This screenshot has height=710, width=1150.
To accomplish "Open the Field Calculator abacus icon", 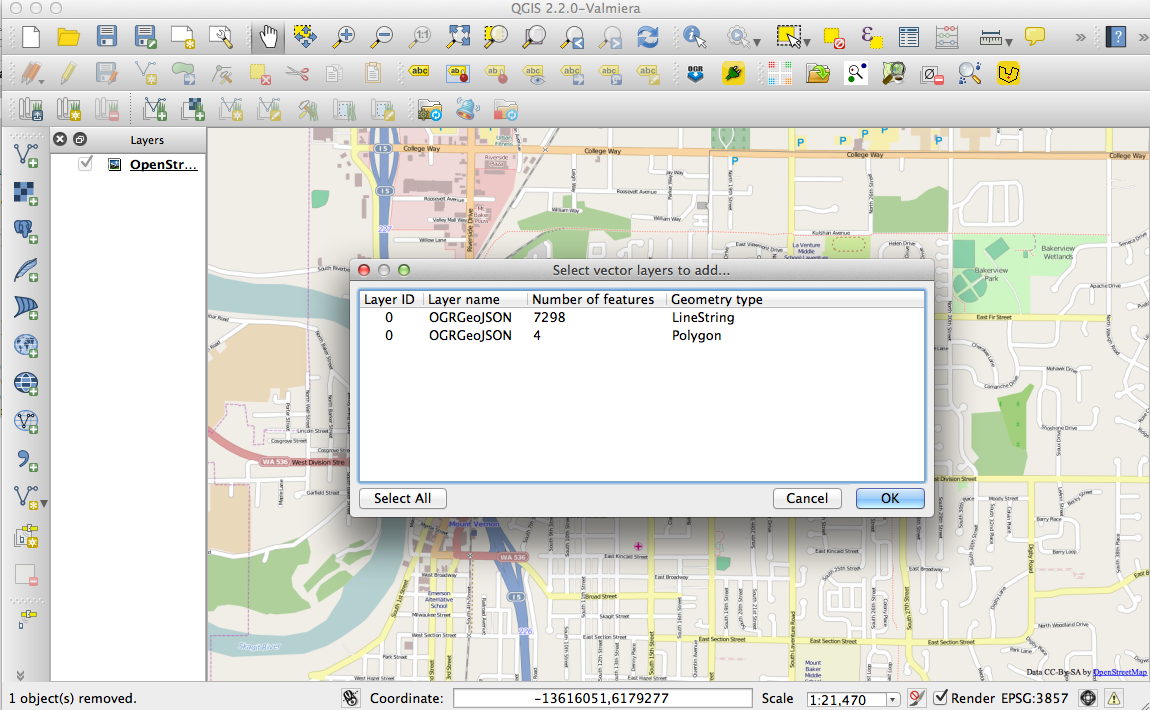I will [x=947, y=37].
